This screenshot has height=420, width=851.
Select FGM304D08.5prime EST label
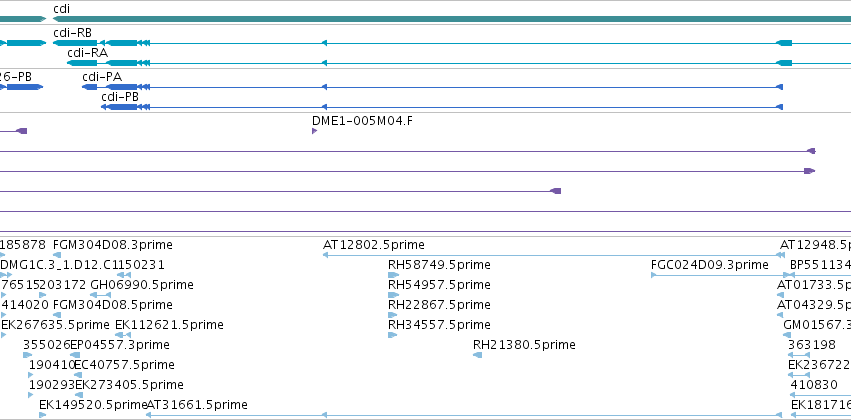[x=113, y=305]
